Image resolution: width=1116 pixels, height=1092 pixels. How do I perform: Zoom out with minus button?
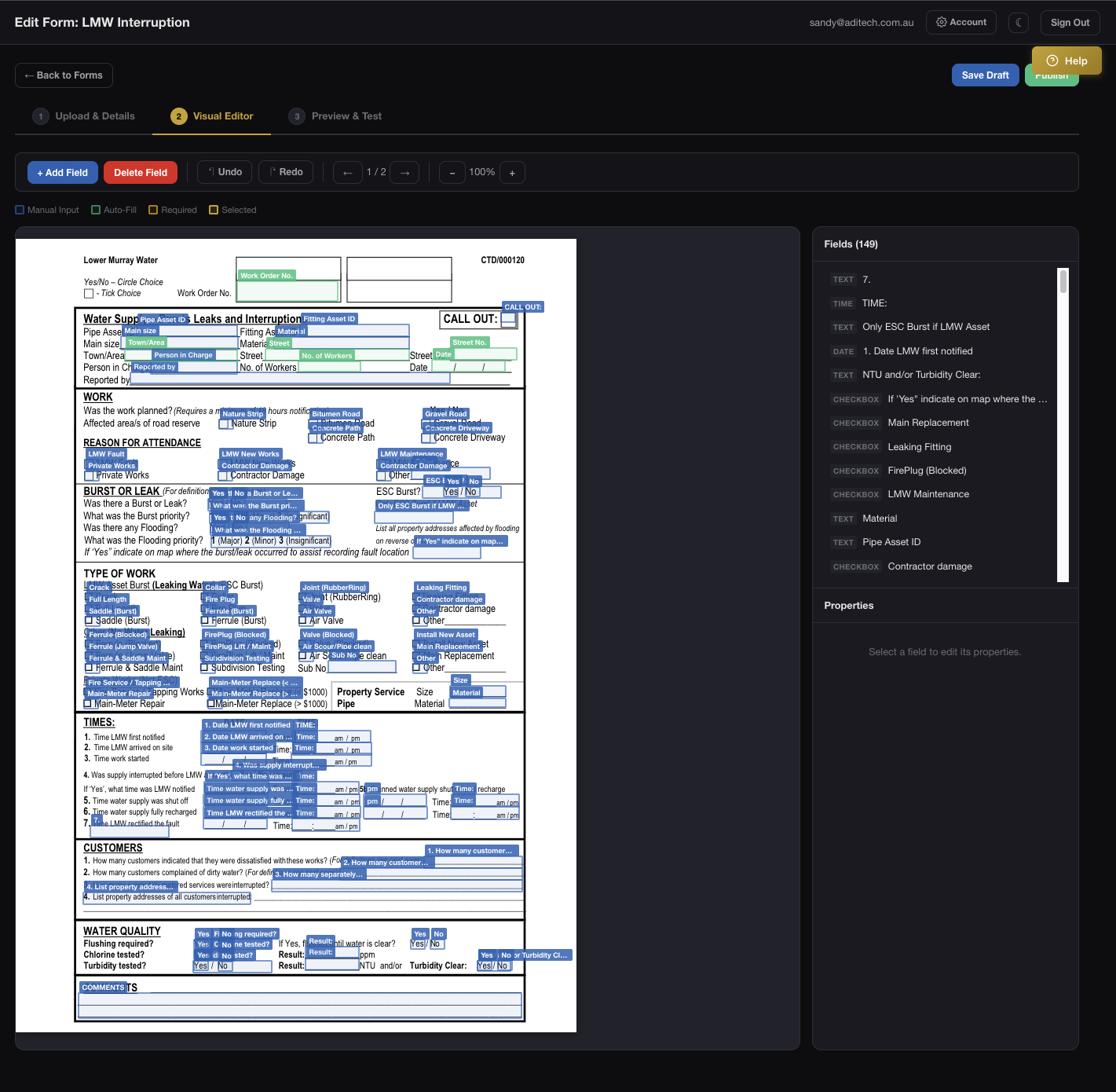(452, 173)
